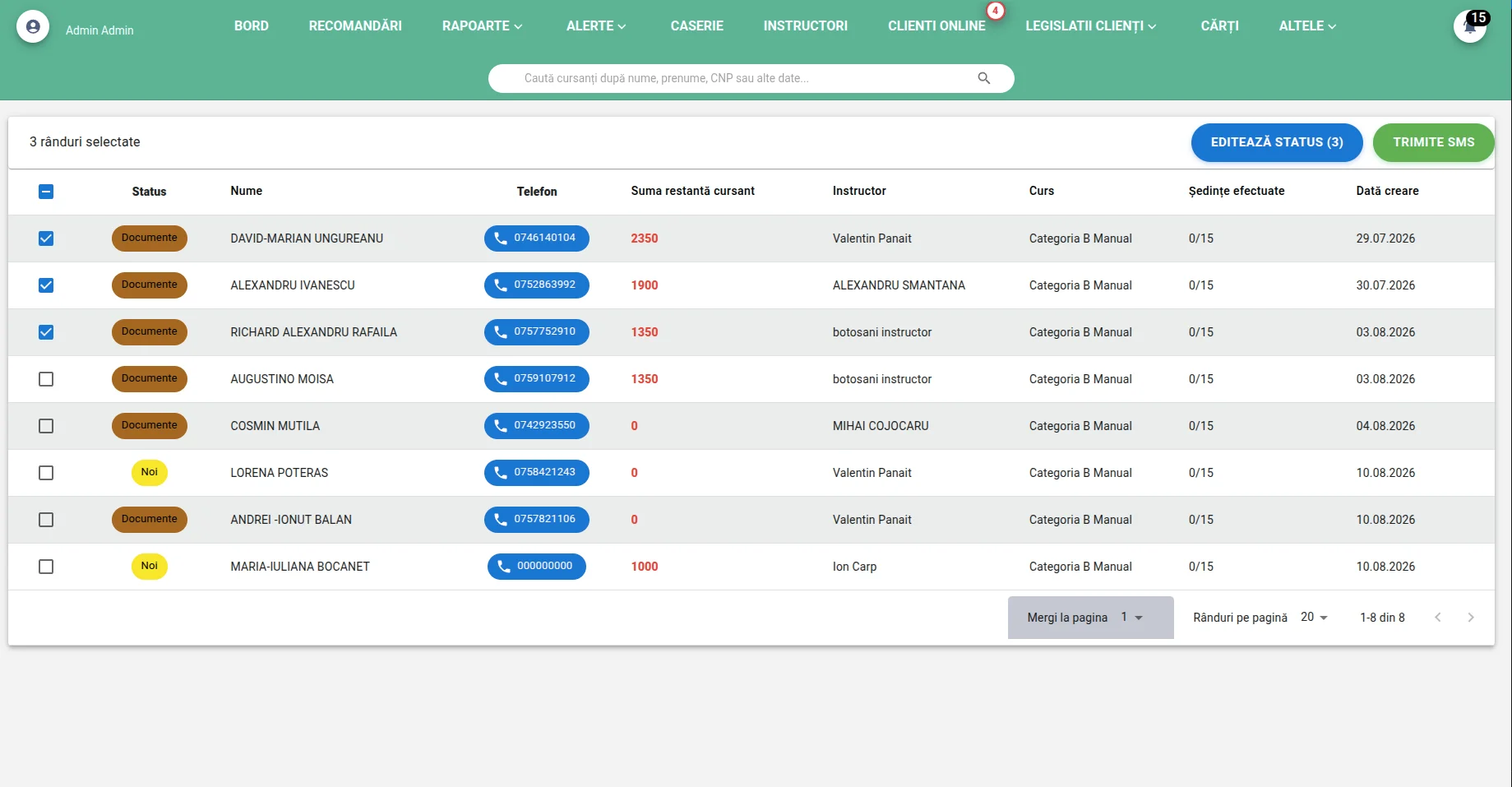Sort by the Status column header
This screenshot has width=1512, height=787.
tap(149, 192)
